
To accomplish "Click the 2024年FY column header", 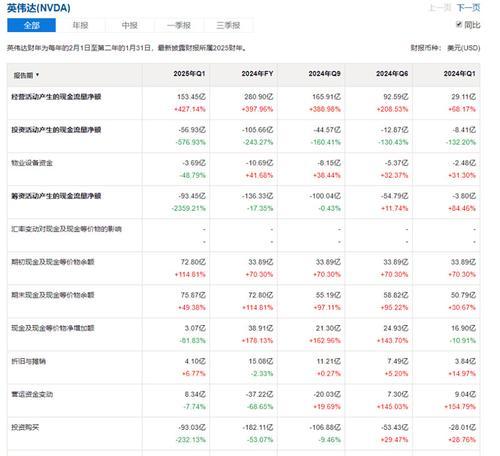I will coord(257,74).
